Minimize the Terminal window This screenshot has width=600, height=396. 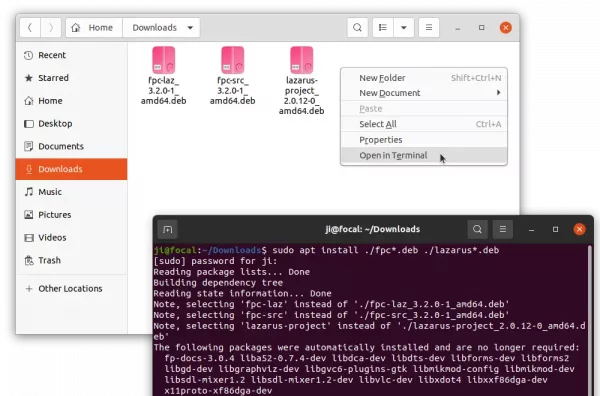(532, 230)
